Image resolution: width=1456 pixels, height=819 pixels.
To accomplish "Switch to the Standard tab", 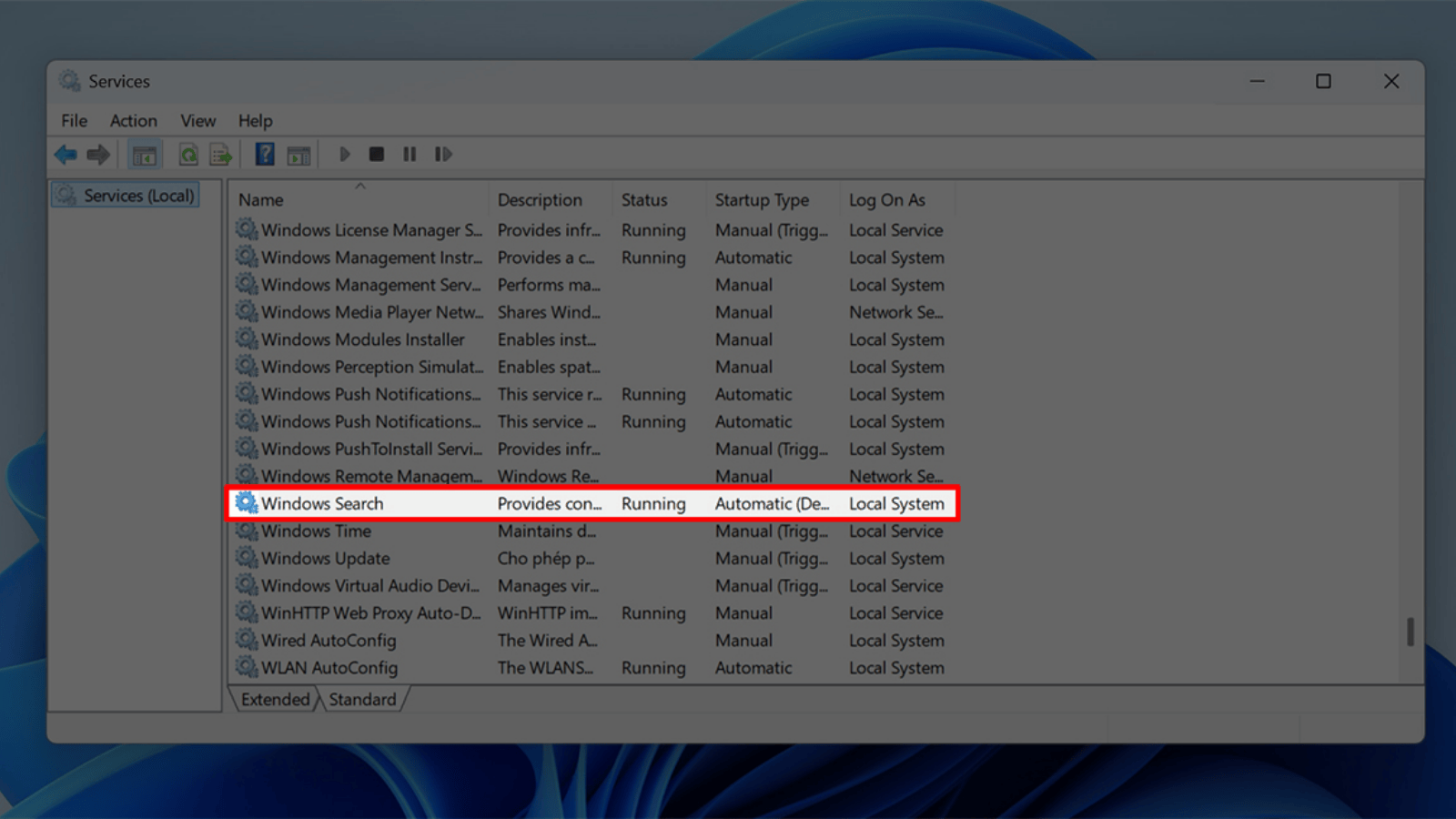I will tap(362, 699).
